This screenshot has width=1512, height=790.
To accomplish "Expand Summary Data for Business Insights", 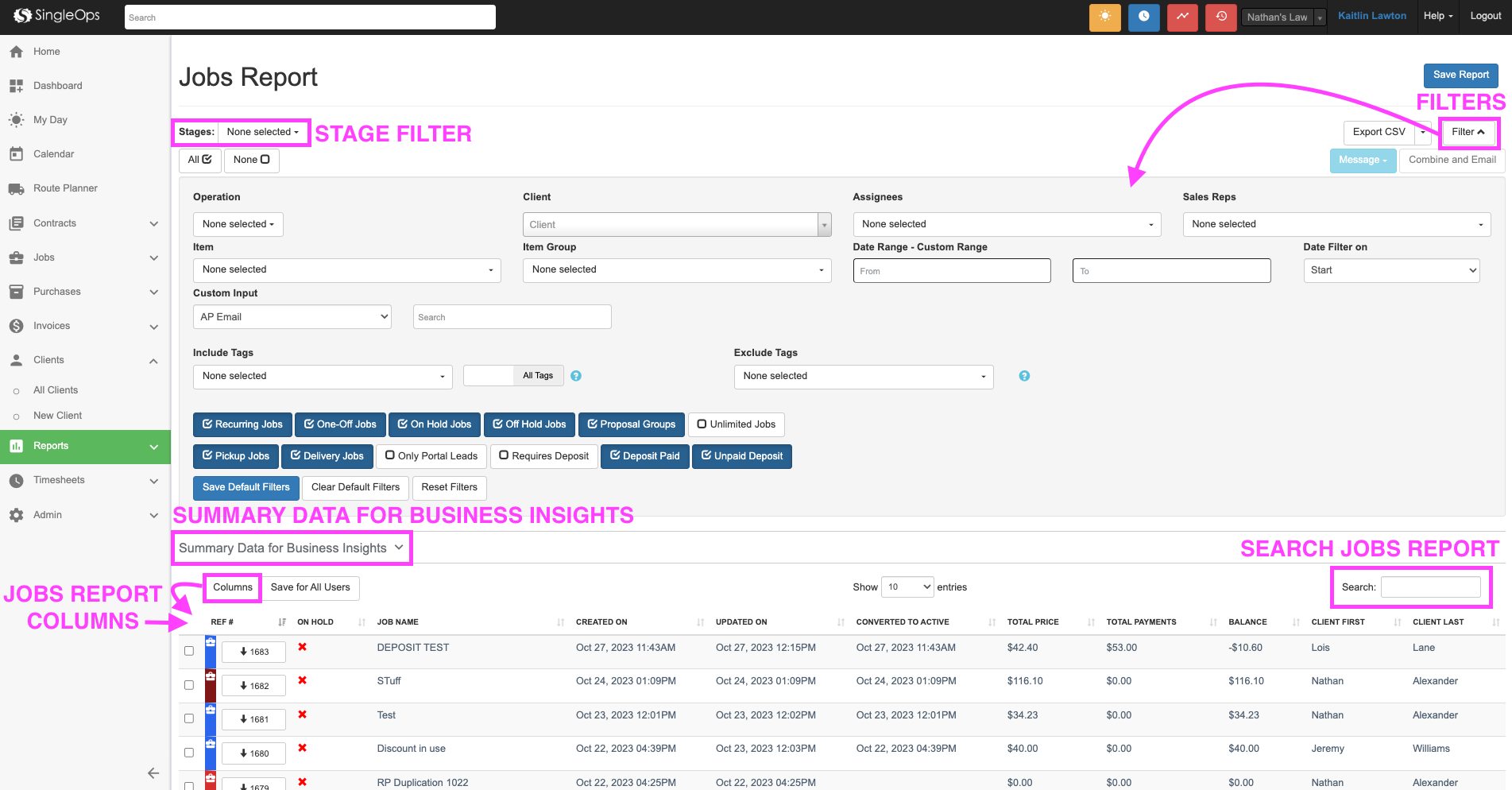I will coord(291,548).
